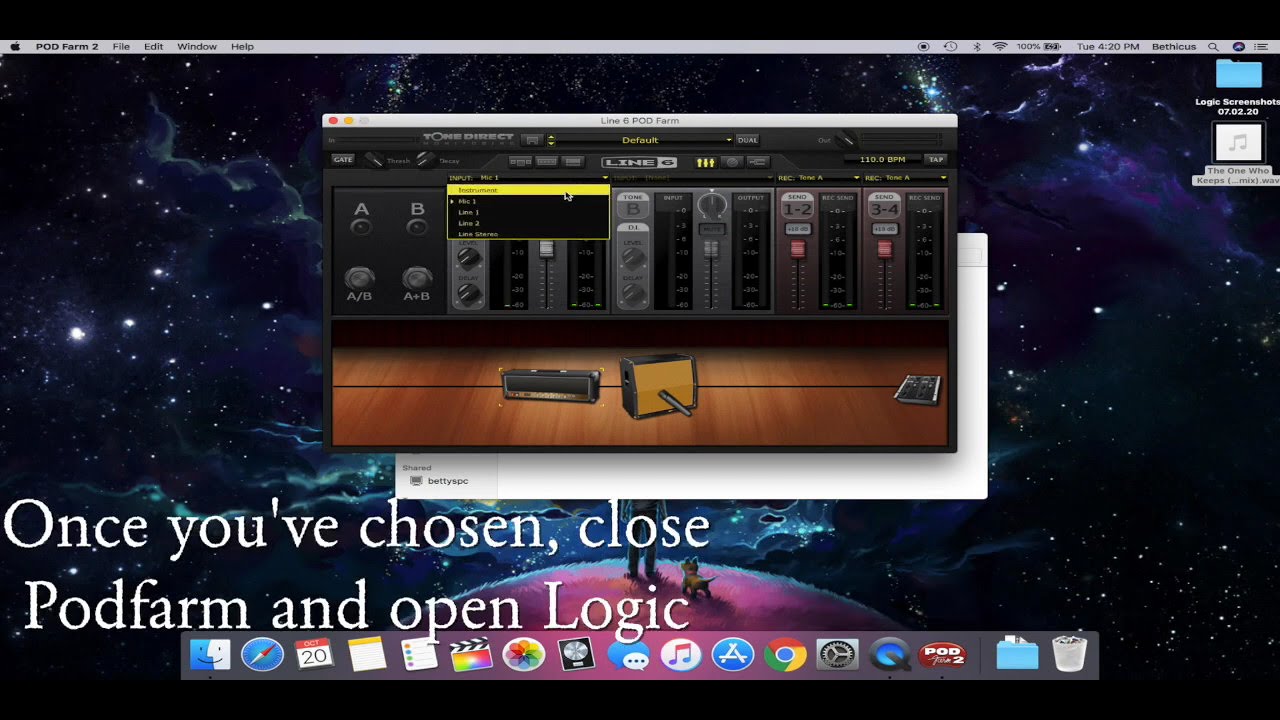Click the Tone B D.I. delay knob

632,294
